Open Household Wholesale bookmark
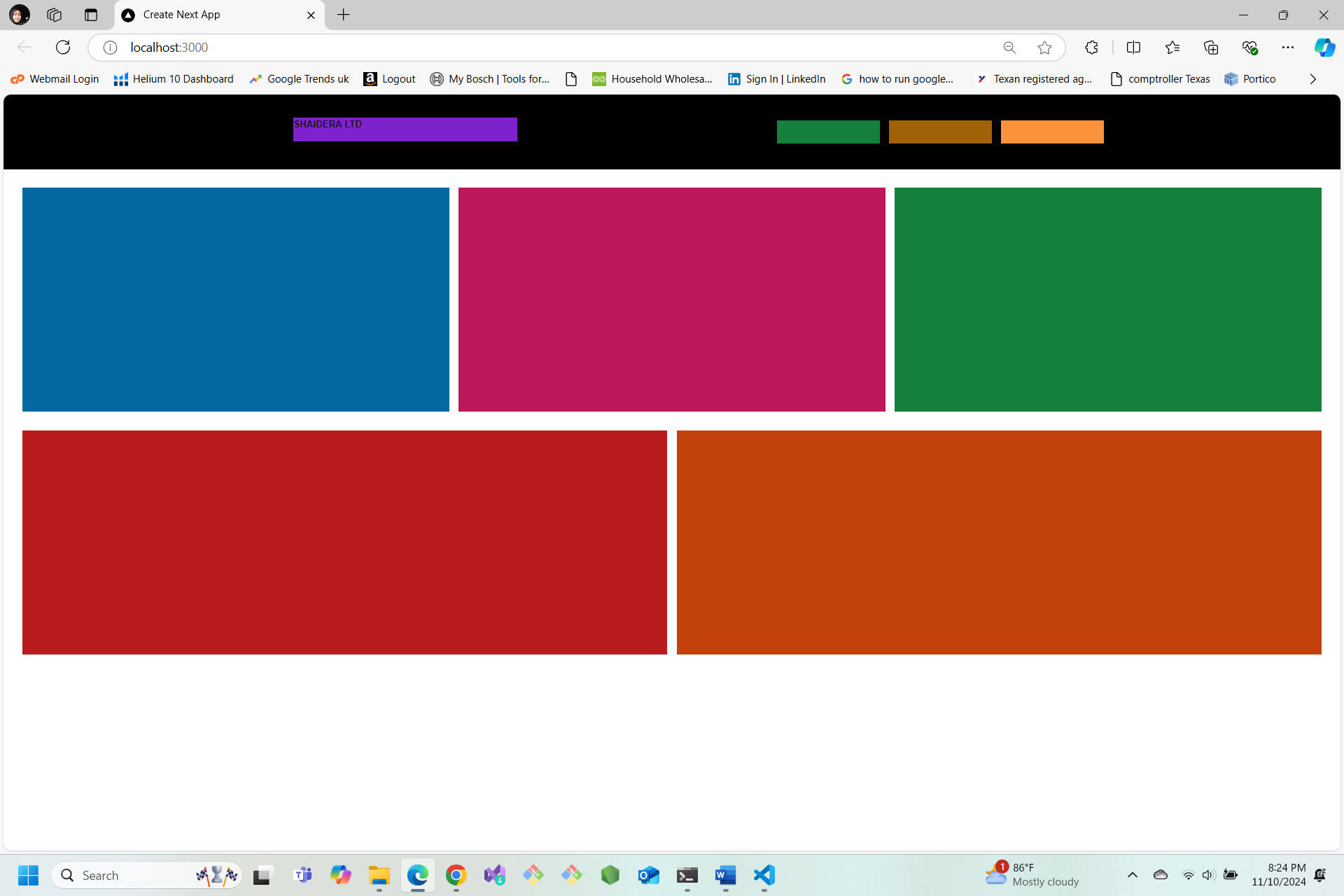Screen dimensions: 1344x896 click(x=652, y=79)
